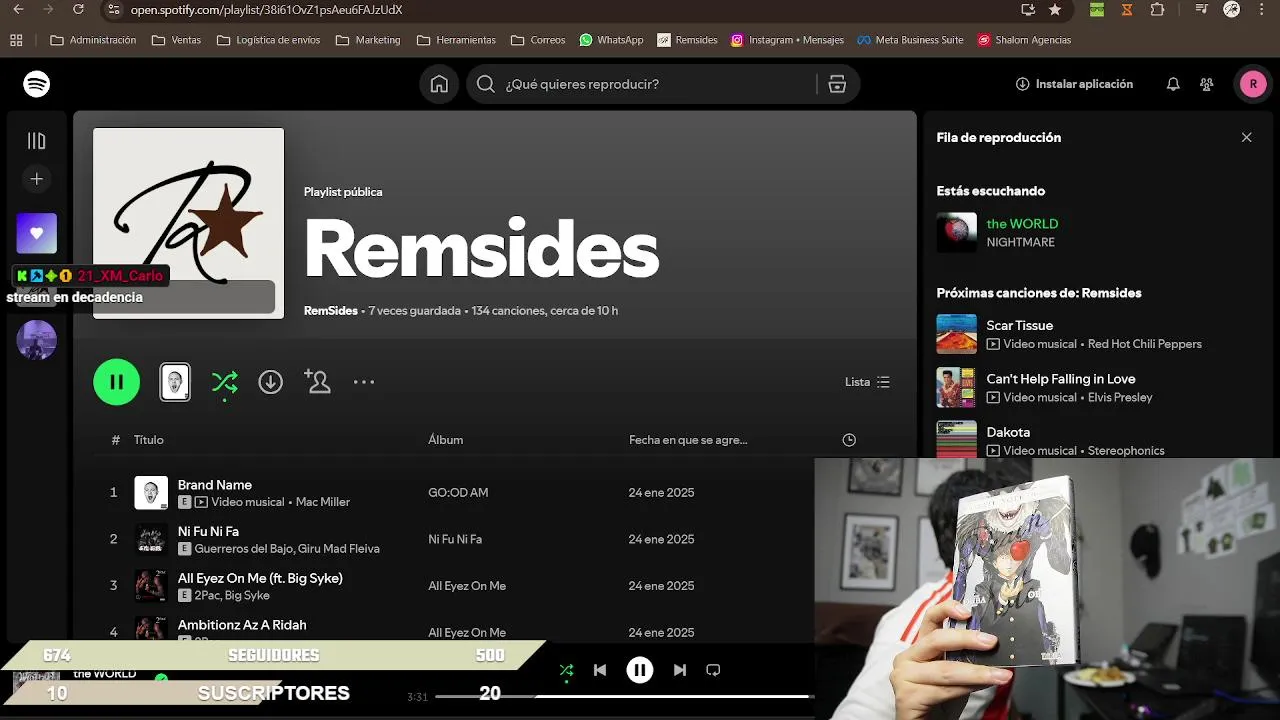The width and height of the screenshot is (1280, 720).
Task: Open the Meta Business Suite bookmark
Action: tap(910, 40)
